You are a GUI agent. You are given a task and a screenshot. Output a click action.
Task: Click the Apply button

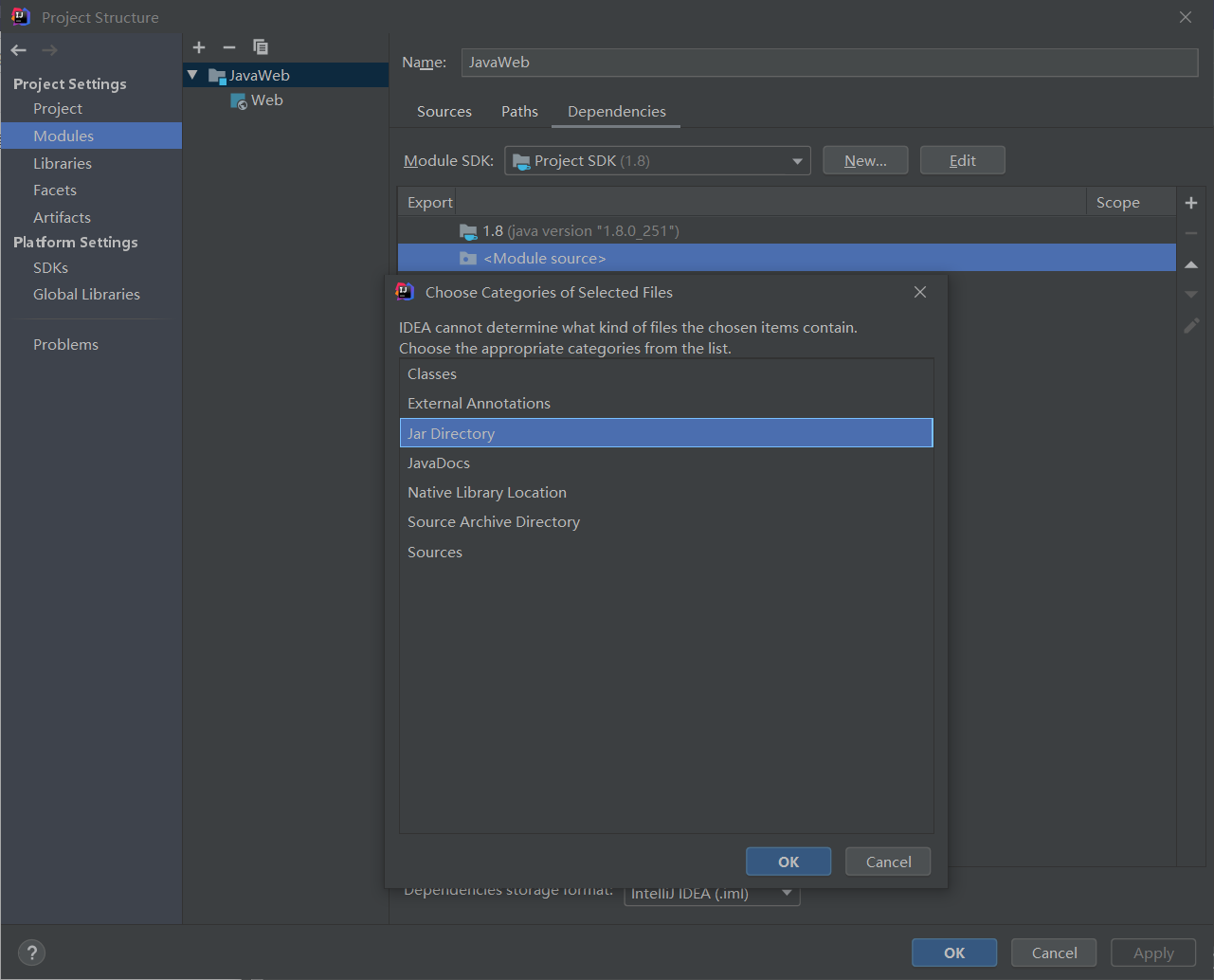1153,953
